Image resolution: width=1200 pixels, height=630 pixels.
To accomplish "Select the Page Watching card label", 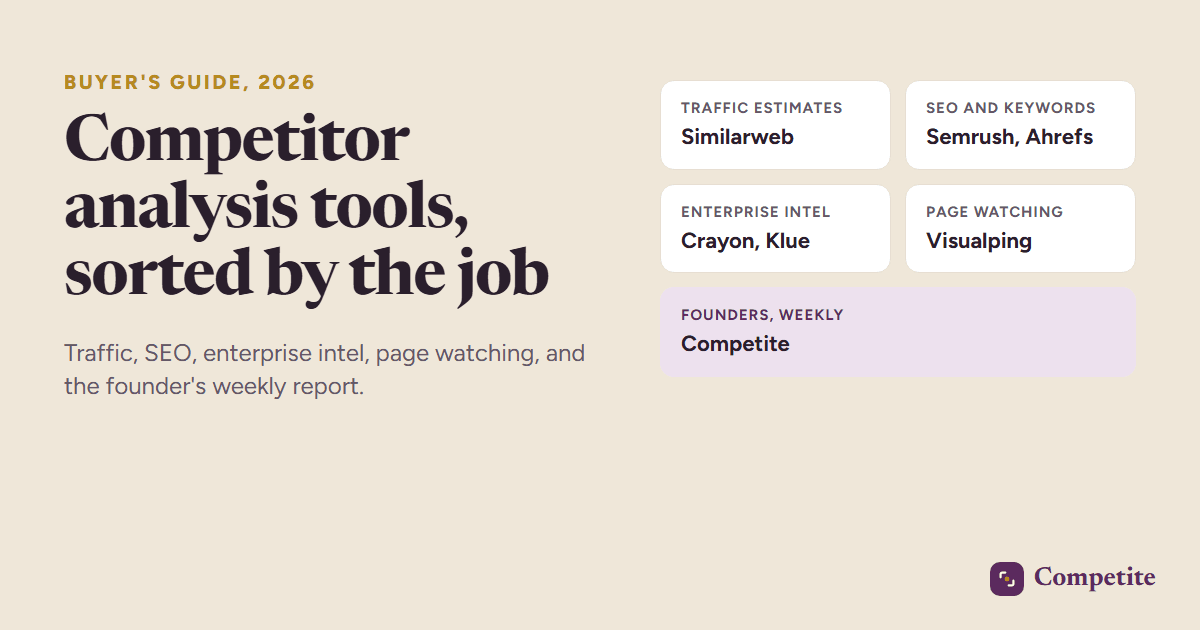I will [x=994, y=212].
